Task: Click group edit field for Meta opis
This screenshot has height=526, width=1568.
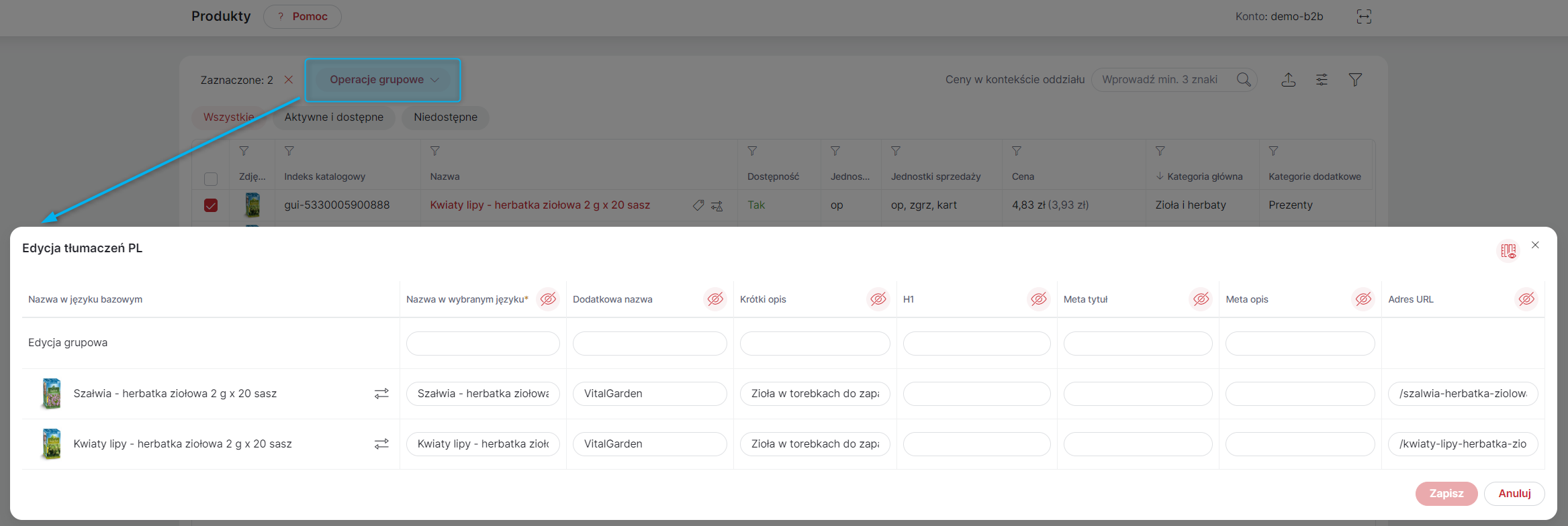Action: click(1300, 344)
